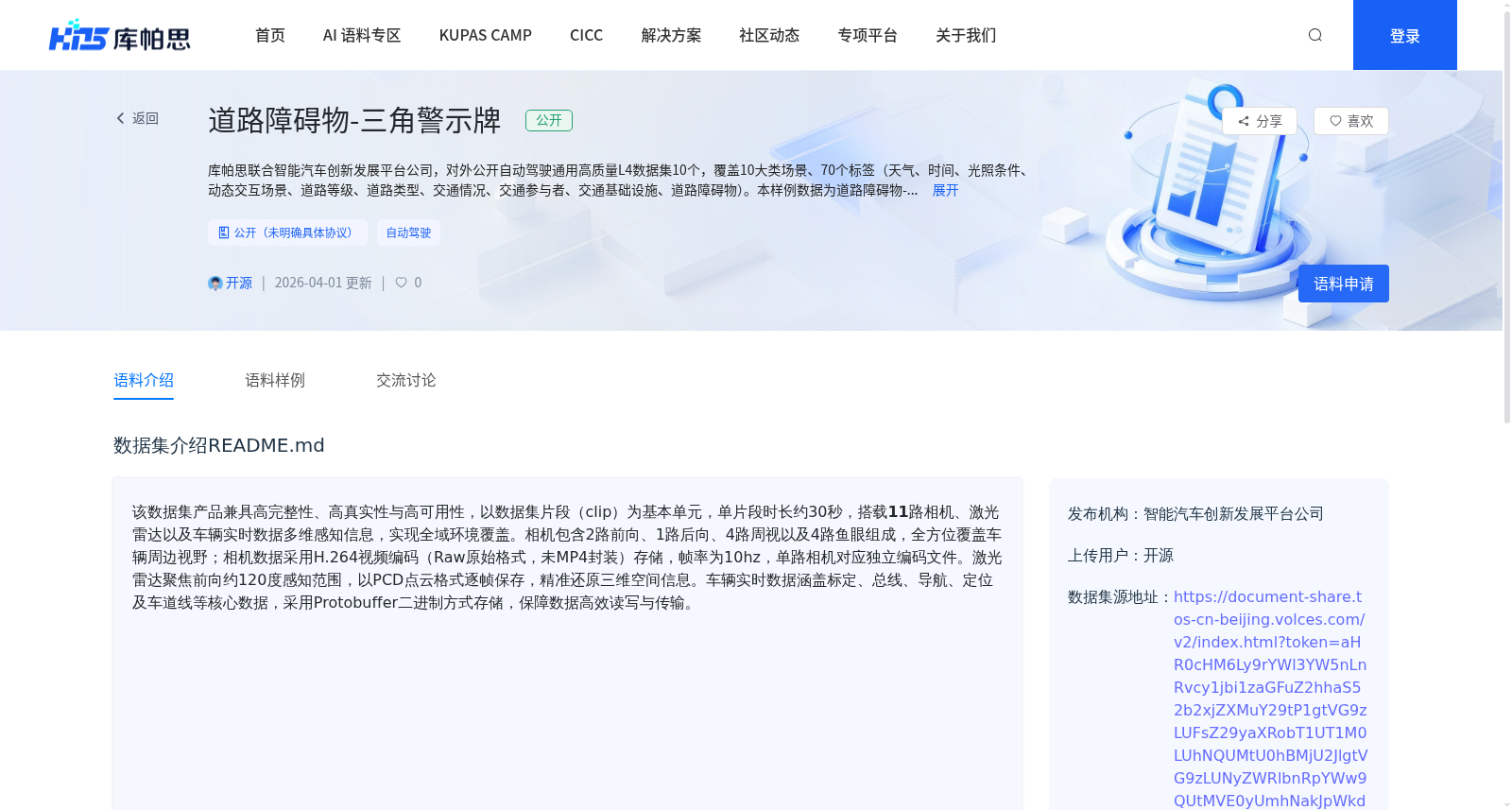Image resolution: width=1512 pixels, height=810 pixels.
Task: Click the 数据集介绍README.md heading
Action: (x=219, y=445)
